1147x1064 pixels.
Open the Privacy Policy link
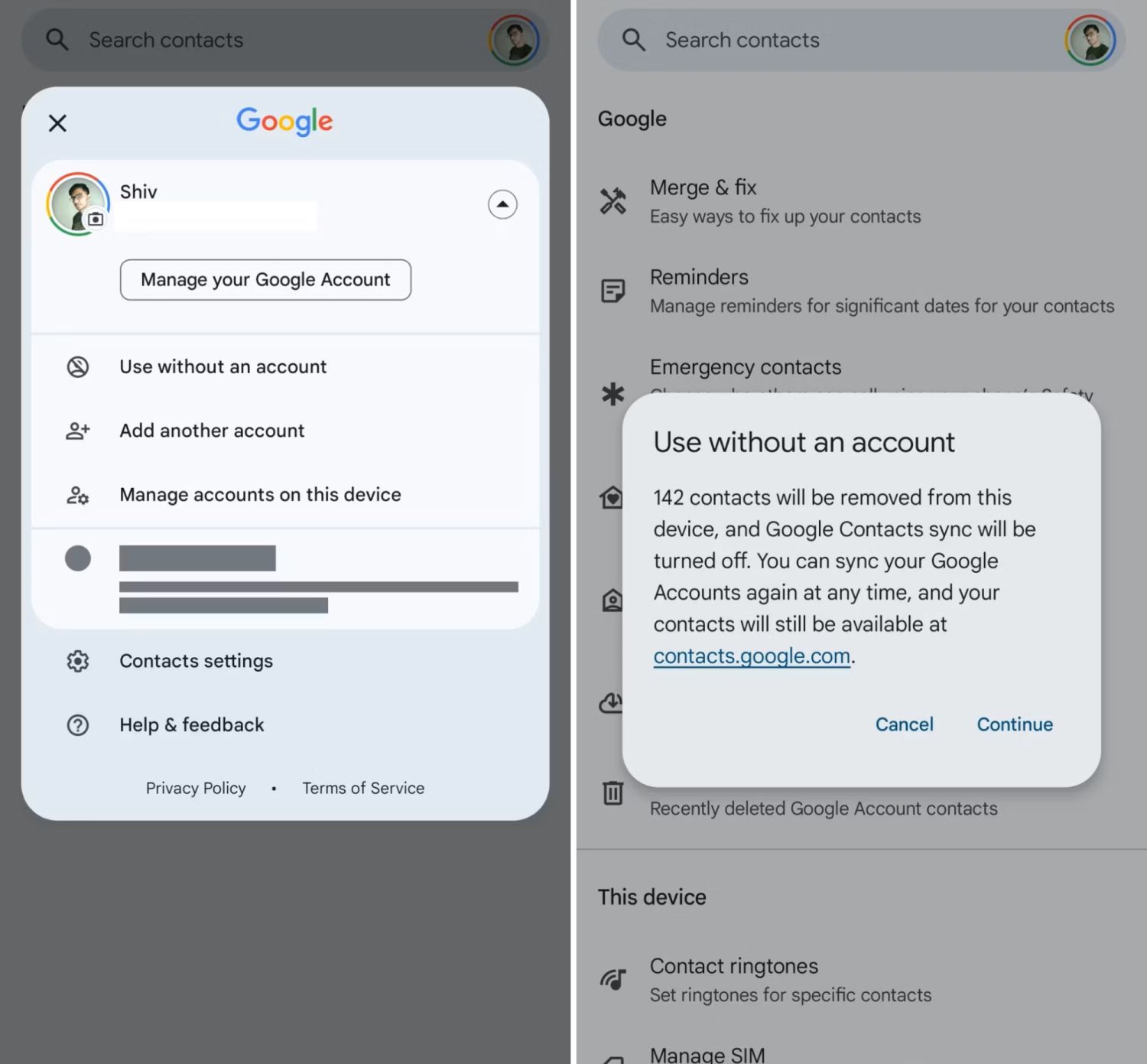[x=196, y=788]
